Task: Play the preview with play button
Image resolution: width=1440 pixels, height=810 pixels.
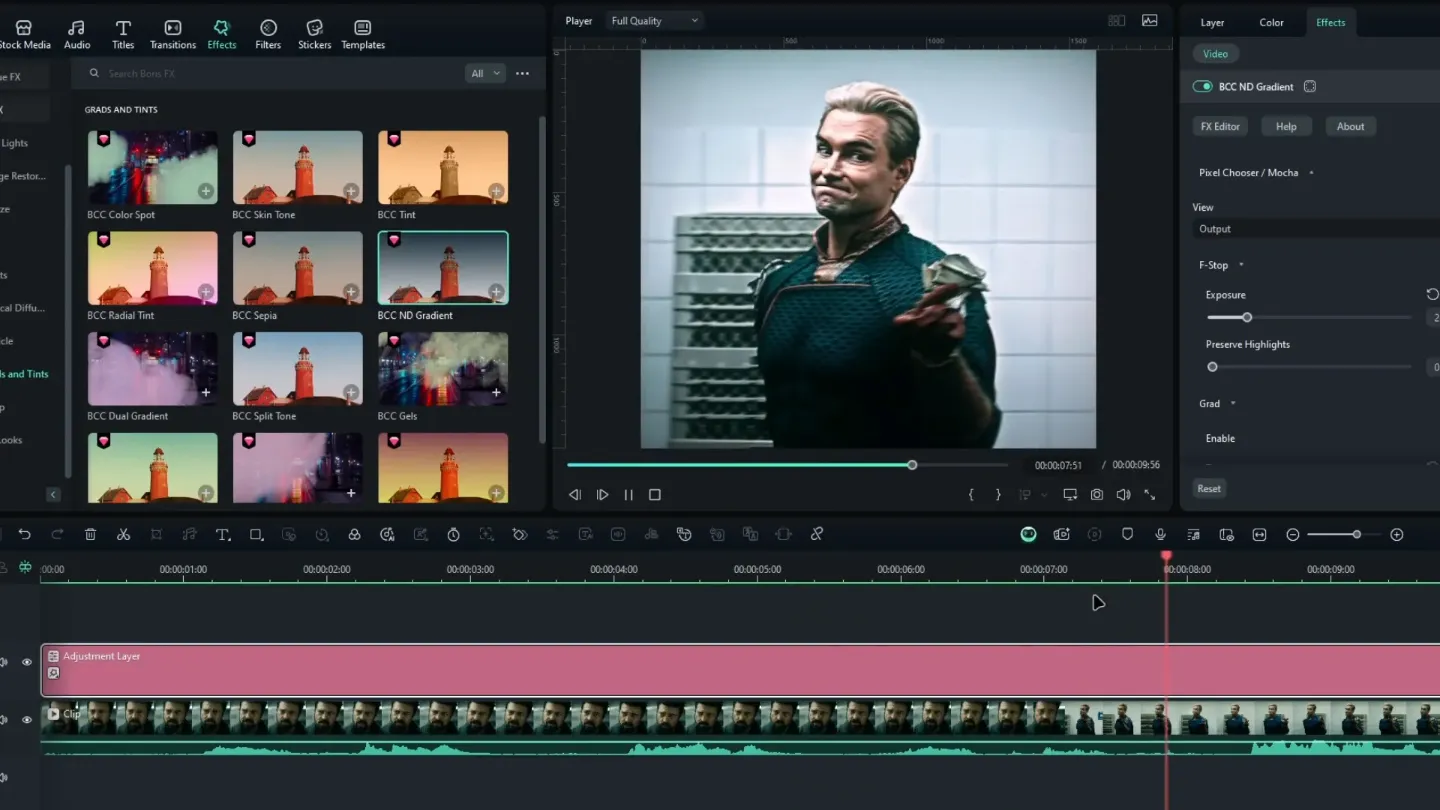Action: (x=602, y=495)
